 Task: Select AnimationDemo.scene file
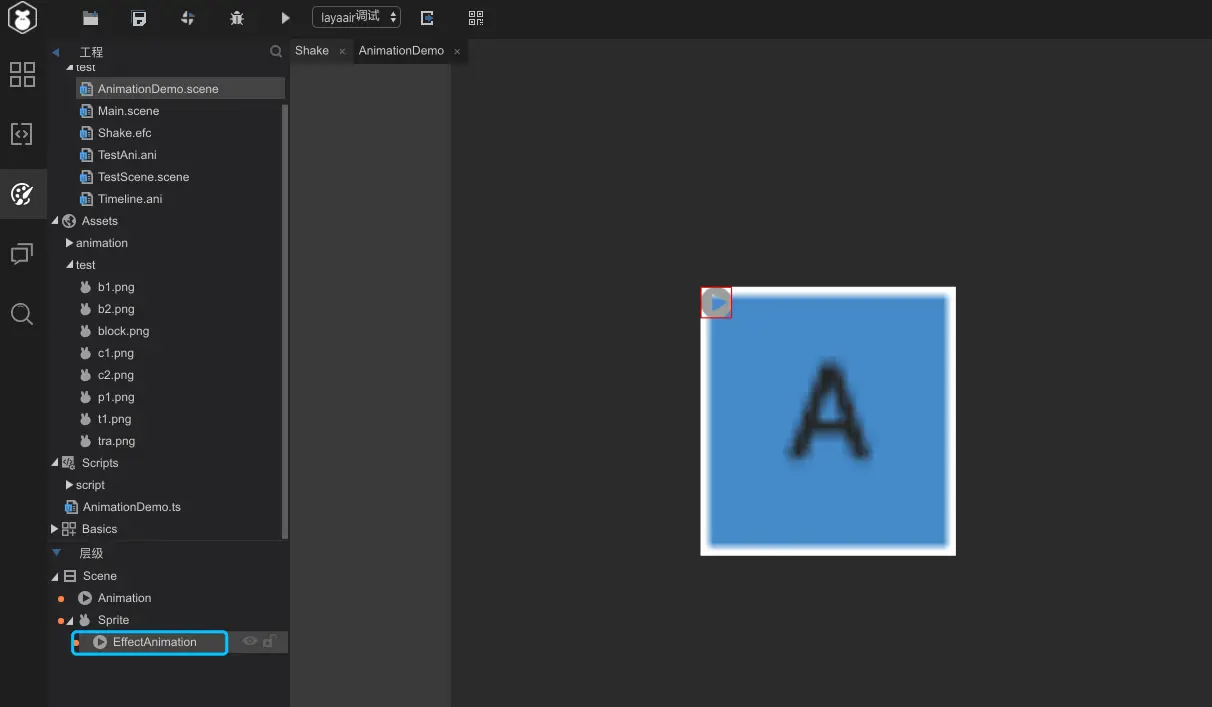181,89
